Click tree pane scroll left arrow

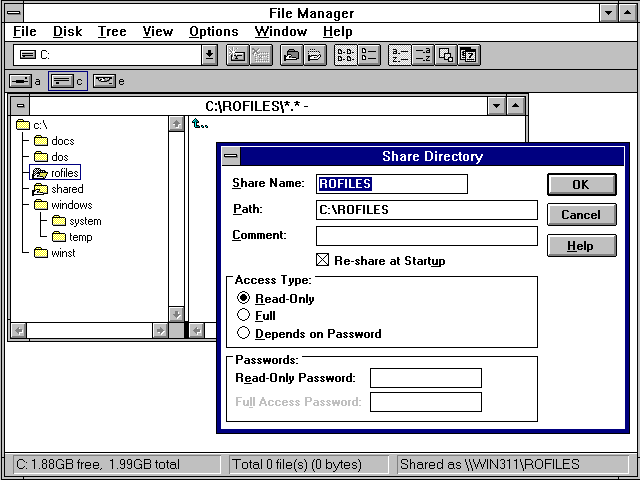pos(19,330)
